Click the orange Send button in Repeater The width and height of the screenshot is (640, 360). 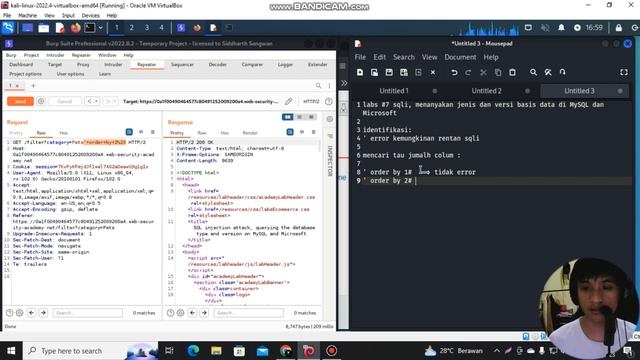pos(20,101)
